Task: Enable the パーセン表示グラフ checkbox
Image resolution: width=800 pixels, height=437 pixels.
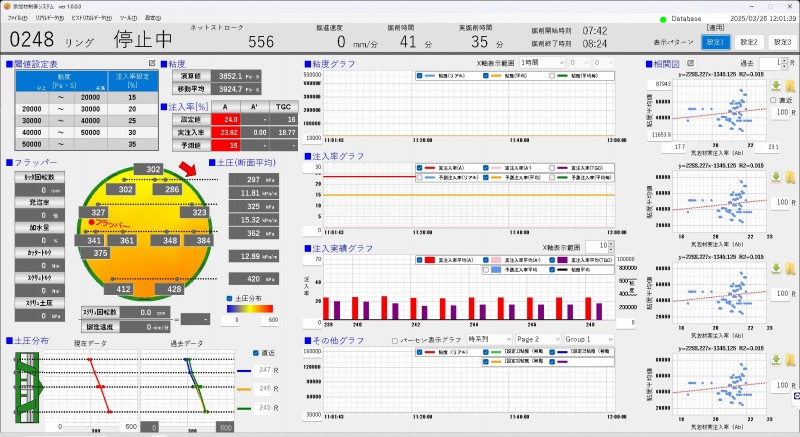Action: (395, 339)
